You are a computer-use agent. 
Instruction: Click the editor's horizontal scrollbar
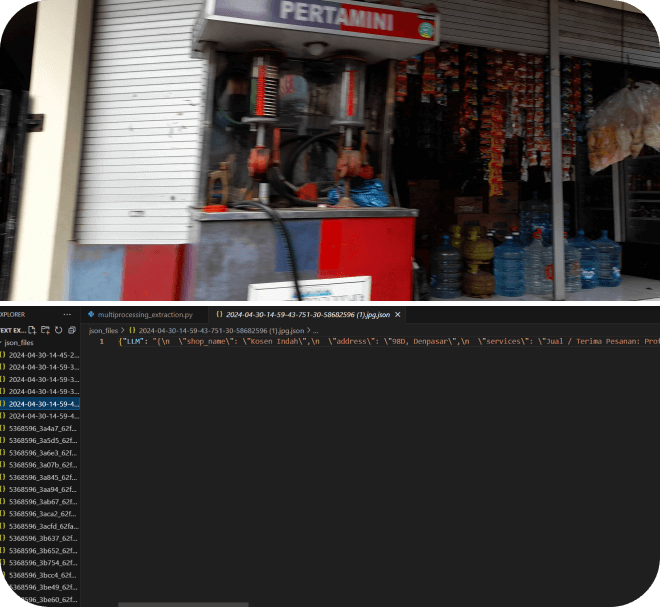pos(168,604)
